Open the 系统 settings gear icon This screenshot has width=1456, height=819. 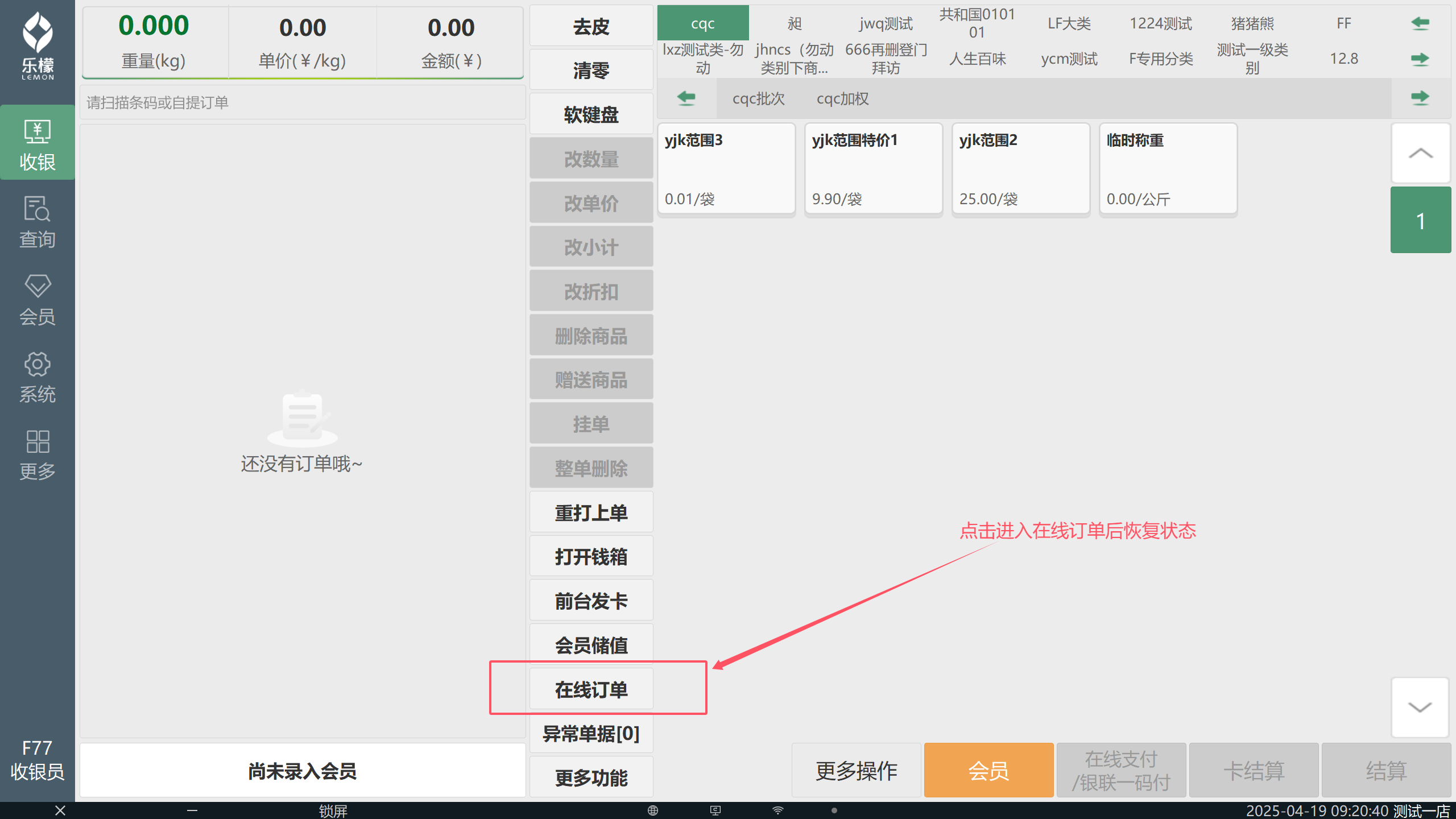click(38, 377)
